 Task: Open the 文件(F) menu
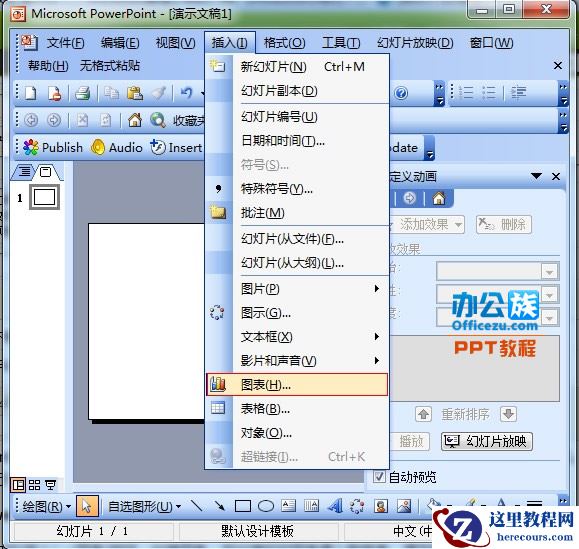(x=65, y=43)
